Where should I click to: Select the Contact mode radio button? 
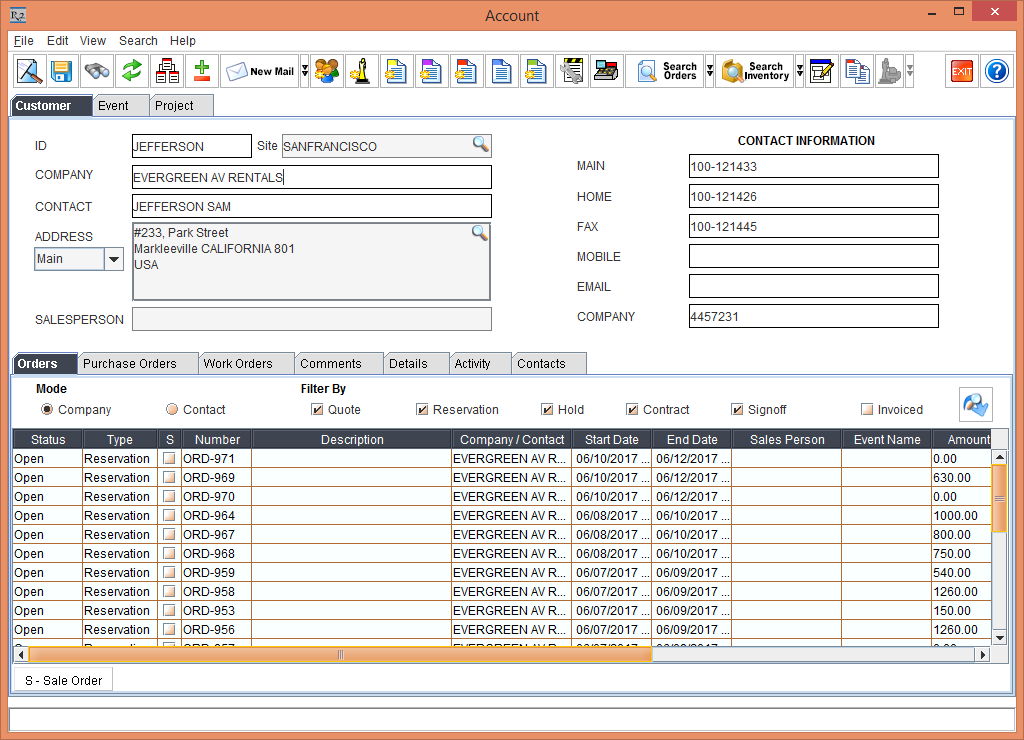coord(172,409)
